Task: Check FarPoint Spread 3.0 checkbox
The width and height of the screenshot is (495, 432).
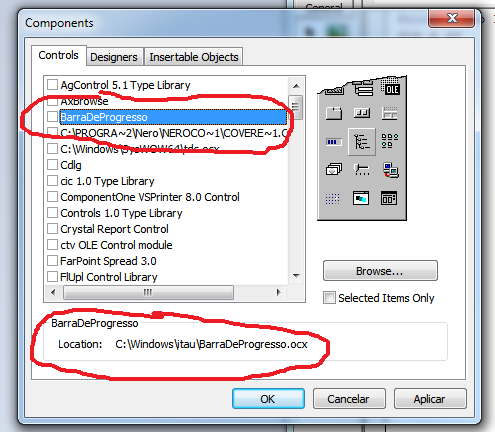Action: [52, 261]
